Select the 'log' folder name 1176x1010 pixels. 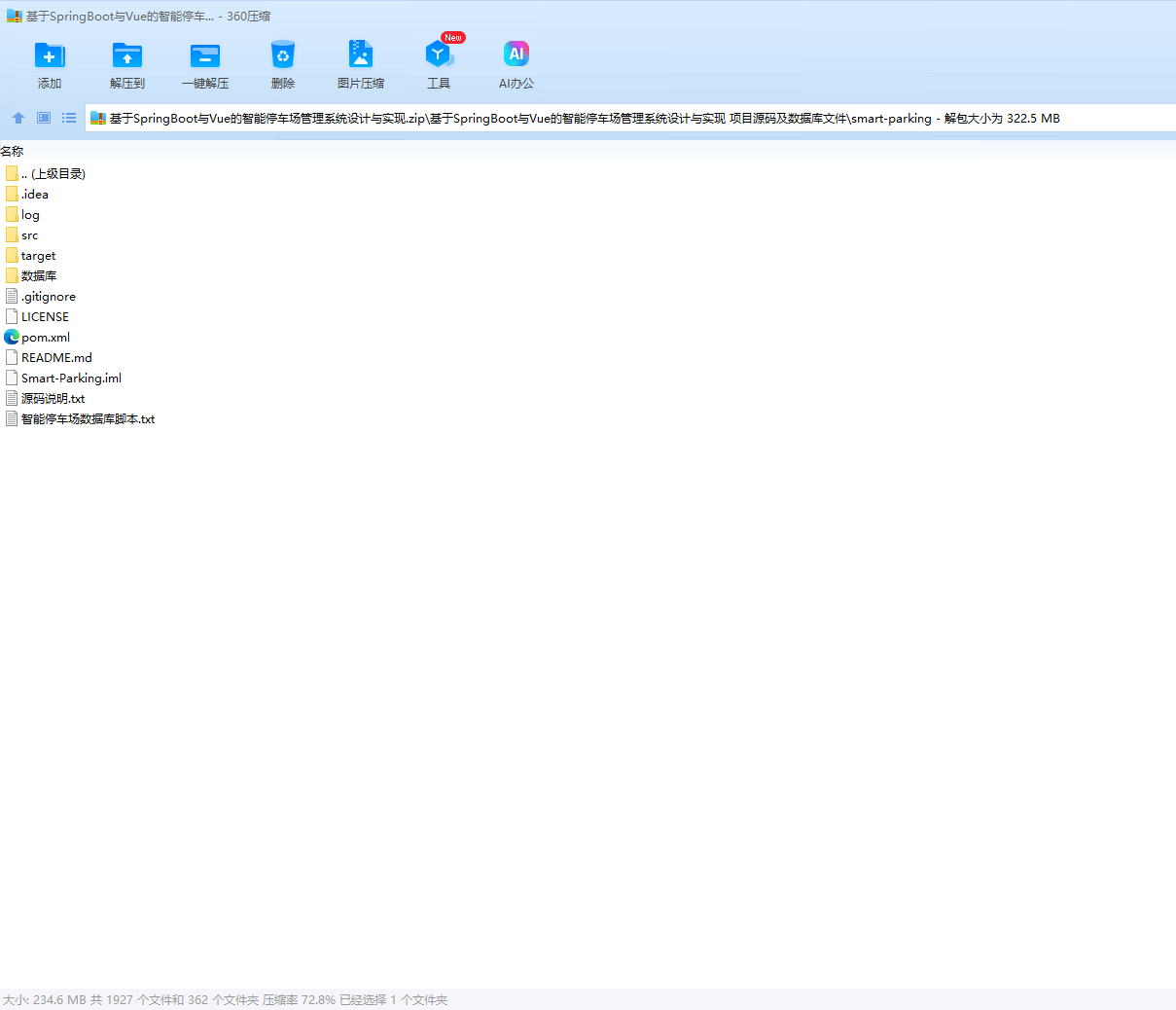click(x=30, y=215)
